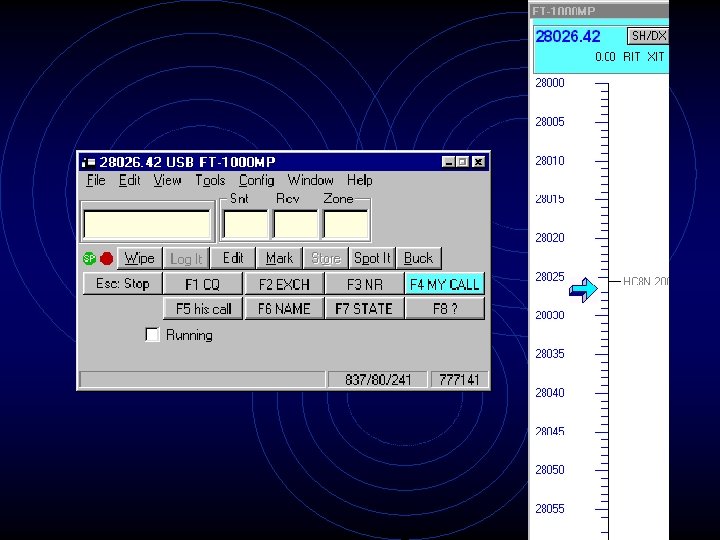Click the Spot It button
This screenshot has width=720, height=540.
[x=372, y=258]
